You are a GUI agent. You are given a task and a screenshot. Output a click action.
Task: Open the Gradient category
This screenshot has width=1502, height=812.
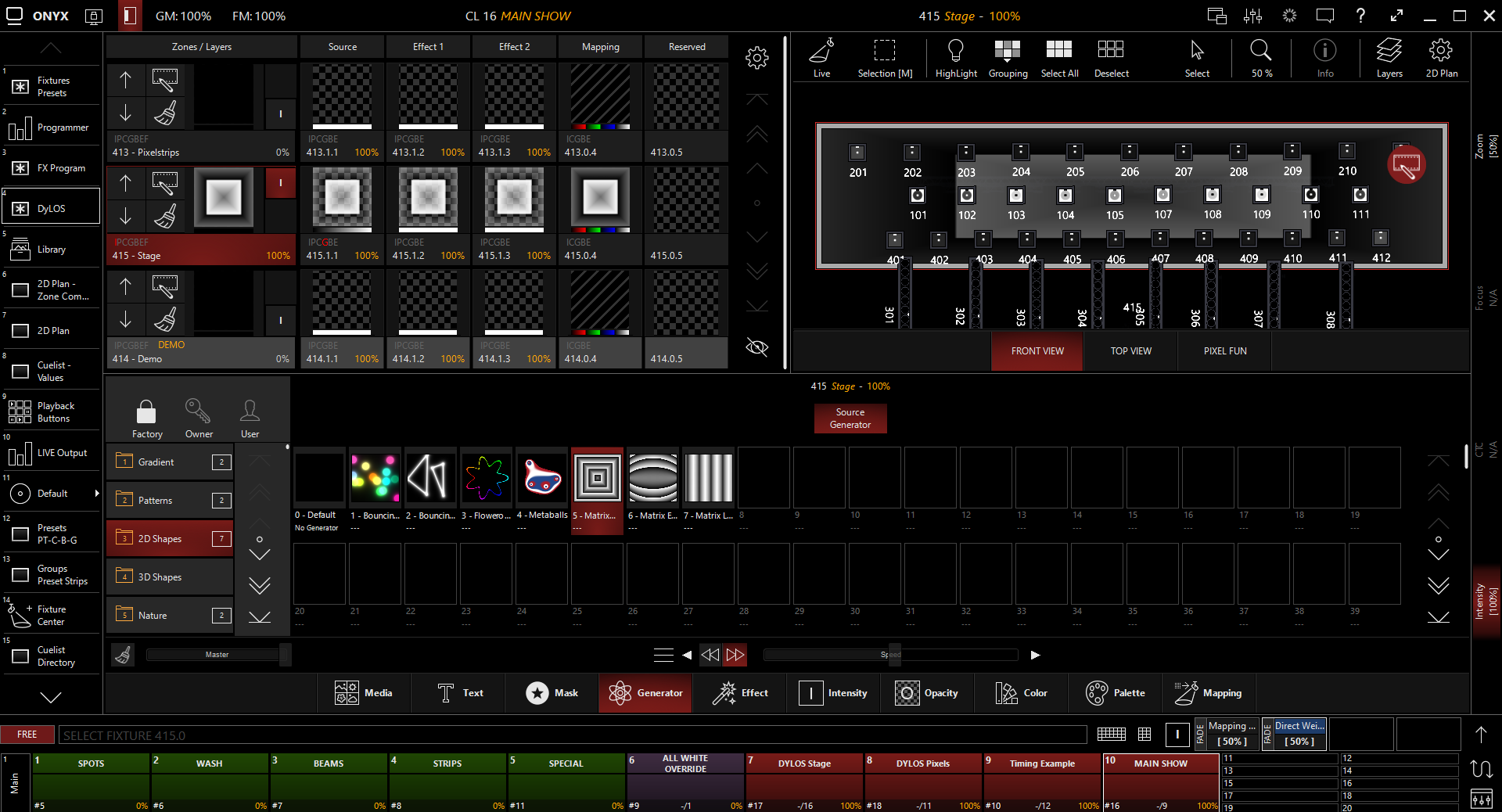[x=170, y=462]
